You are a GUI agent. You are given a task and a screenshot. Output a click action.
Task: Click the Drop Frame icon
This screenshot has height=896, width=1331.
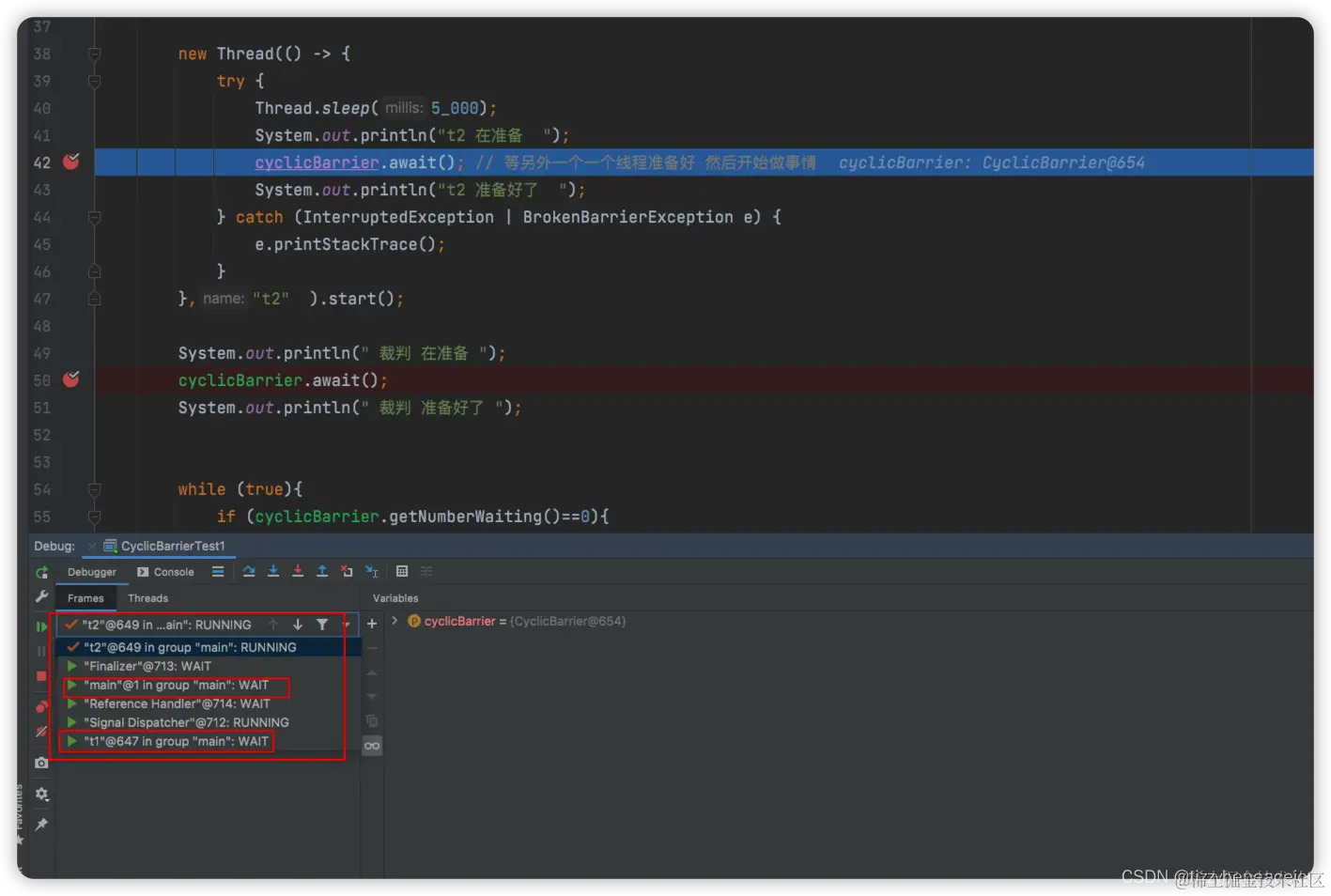click(x=347, y=571)
